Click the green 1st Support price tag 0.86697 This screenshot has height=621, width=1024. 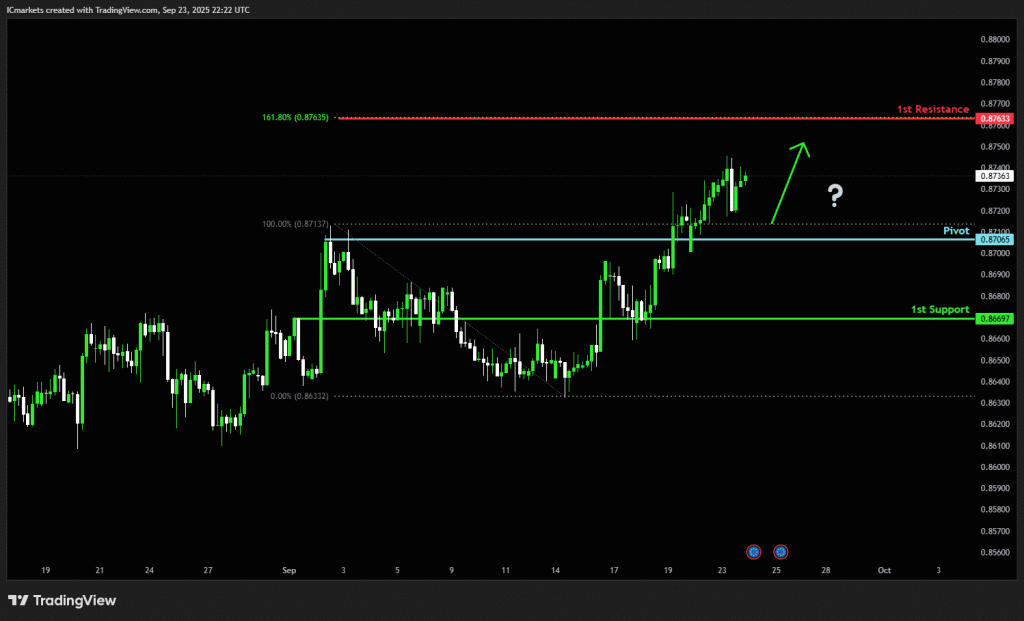click(995, 318)
